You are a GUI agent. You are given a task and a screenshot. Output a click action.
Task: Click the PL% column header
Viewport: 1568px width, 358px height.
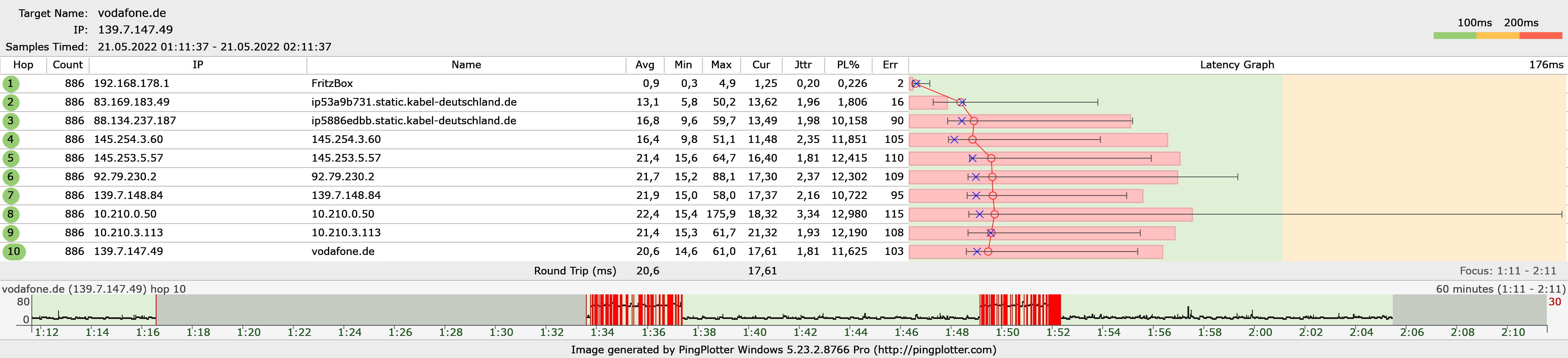[847, 64]
